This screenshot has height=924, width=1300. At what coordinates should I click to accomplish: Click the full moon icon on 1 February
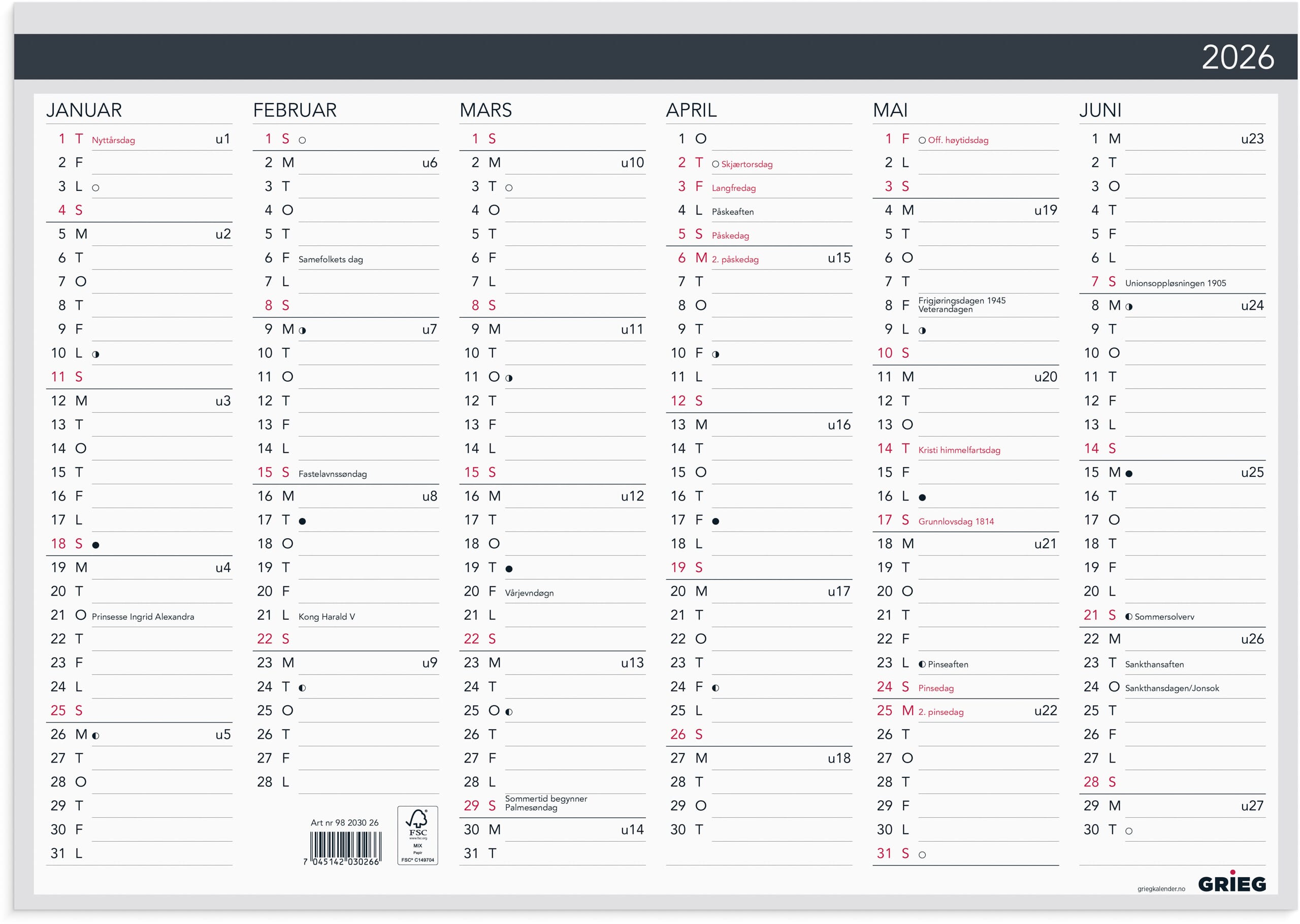point(302,140)
